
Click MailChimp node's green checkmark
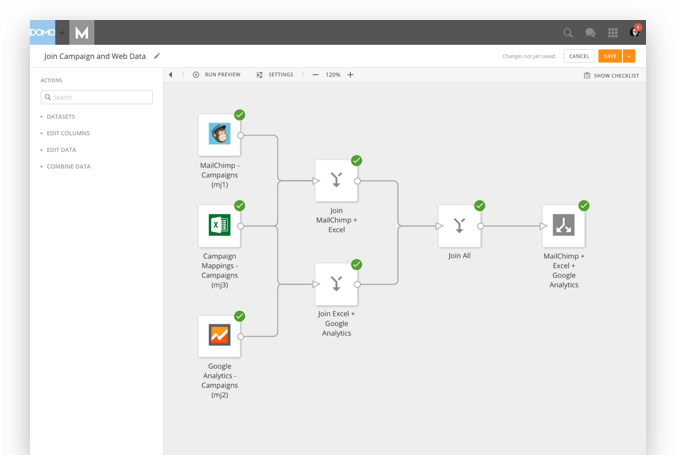pos(240,115)
